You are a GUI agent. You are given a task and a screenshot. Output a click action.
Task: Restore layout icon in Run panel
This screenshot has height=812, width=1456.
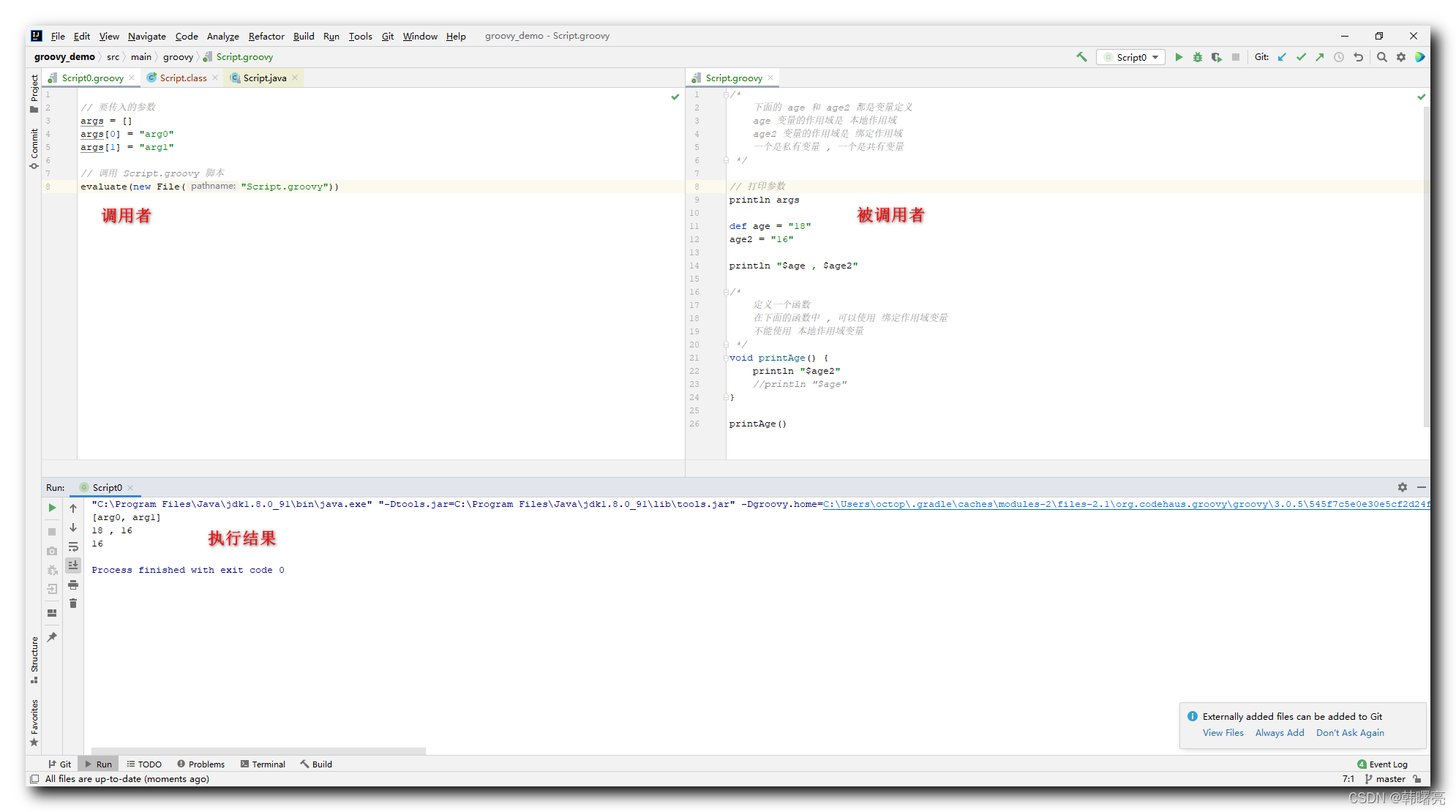[x=52, y=613]
